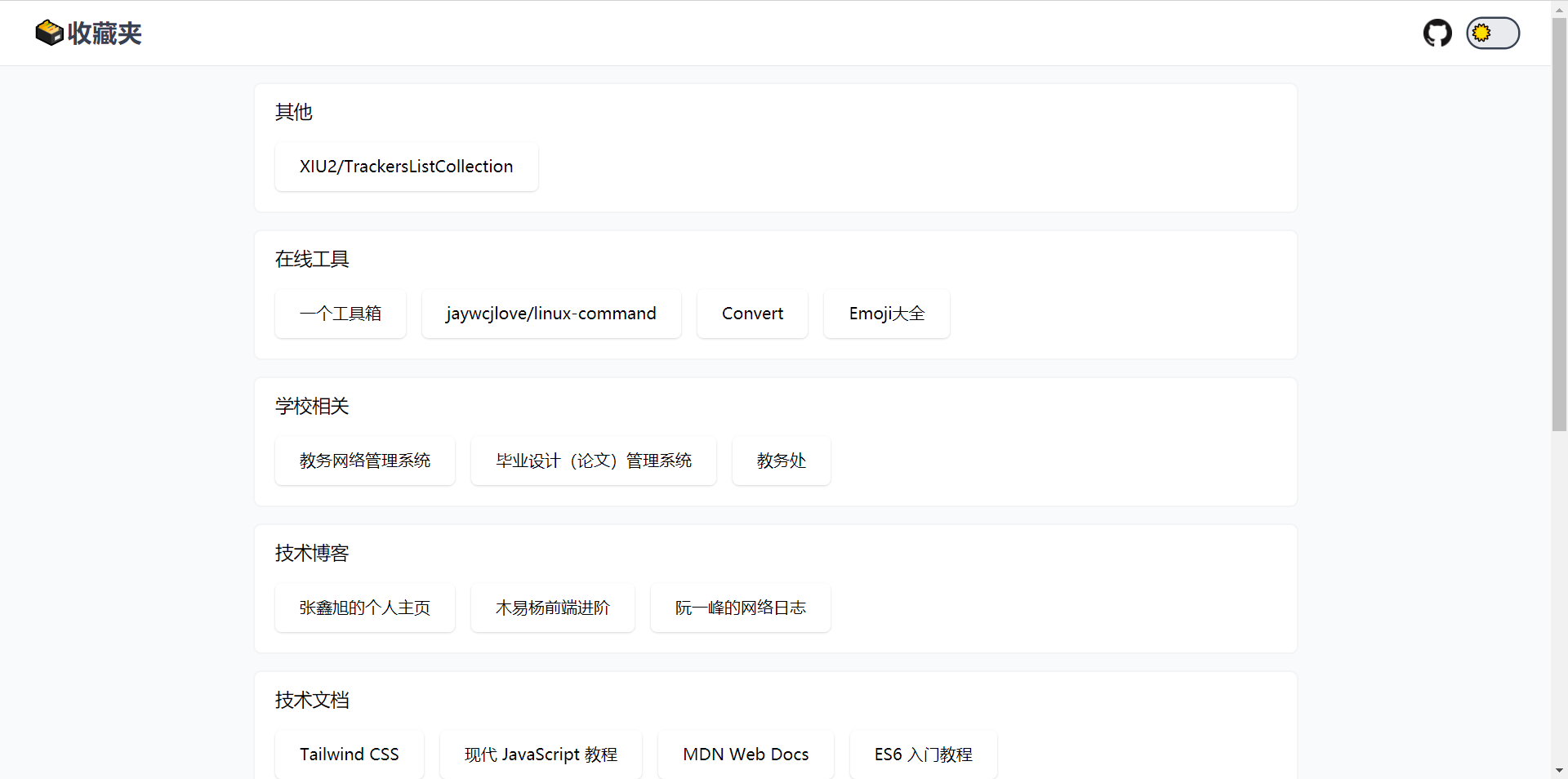
Task: Click the 收藏夹 site title
Action: coord(105,33)
